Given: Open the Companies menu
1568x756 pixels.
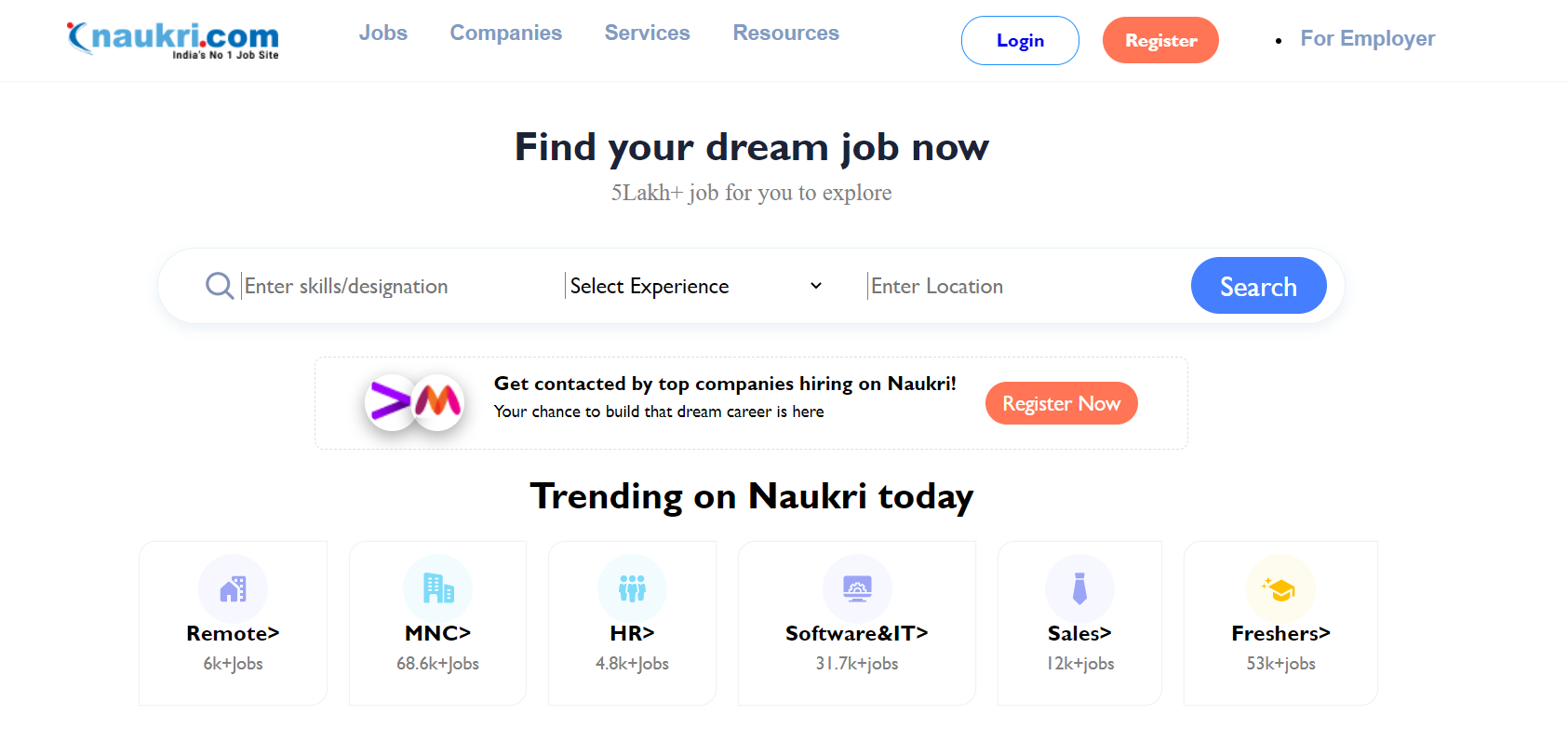Looking at the screenshot, I should [506, 34].
